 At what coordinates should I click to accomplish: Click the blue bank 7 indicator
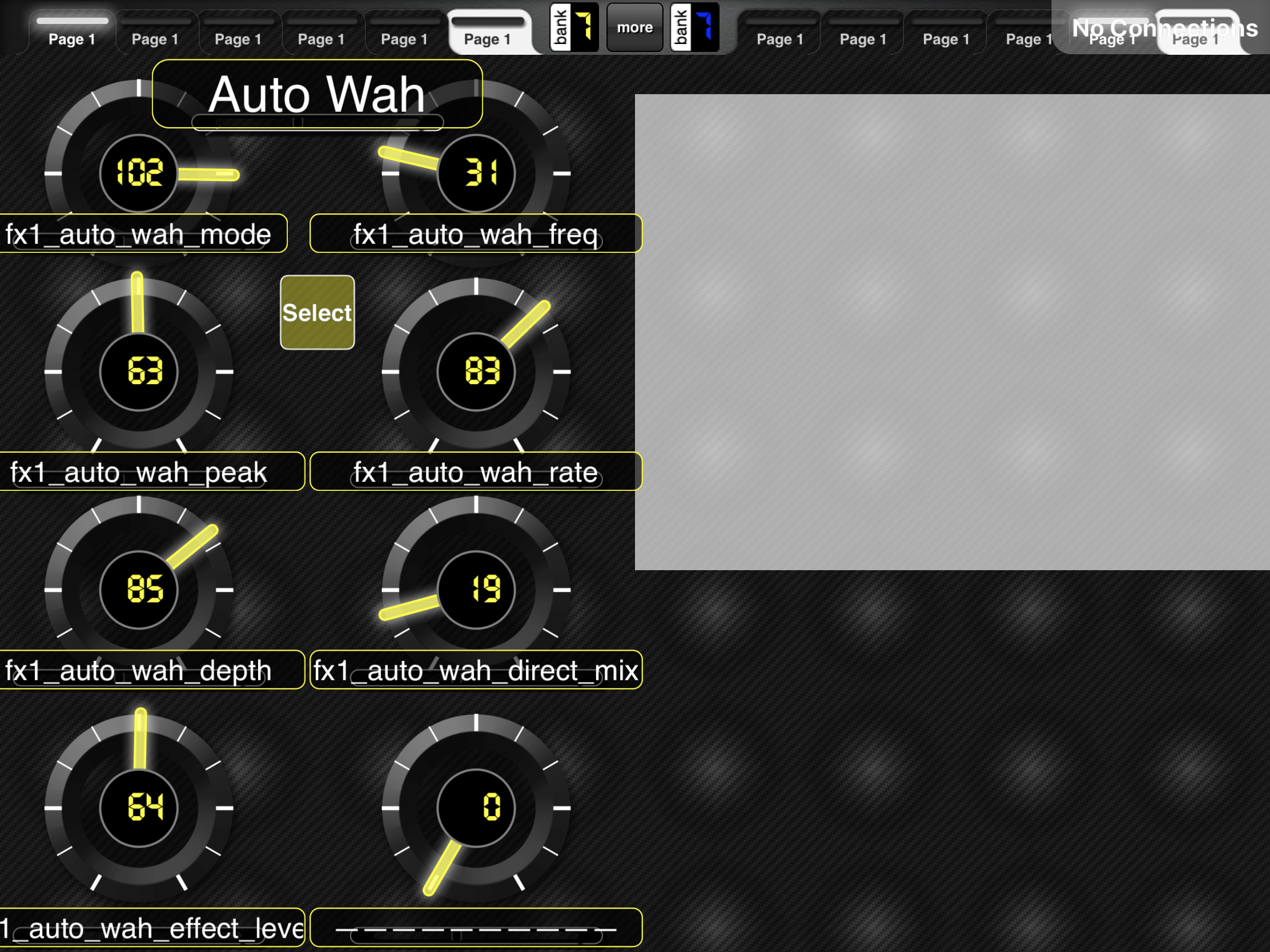click(x=695, y=27)
